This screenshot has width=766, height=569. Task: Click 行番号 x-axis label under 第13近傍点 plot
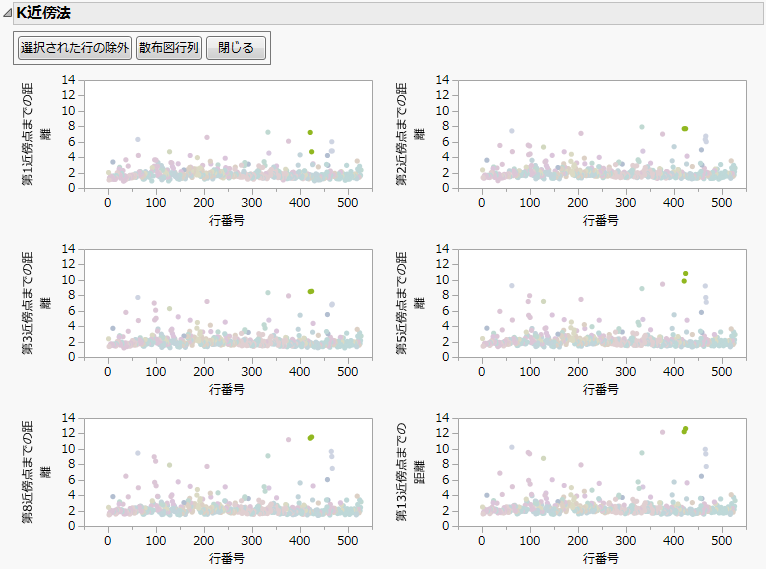(x=601, y=558)
